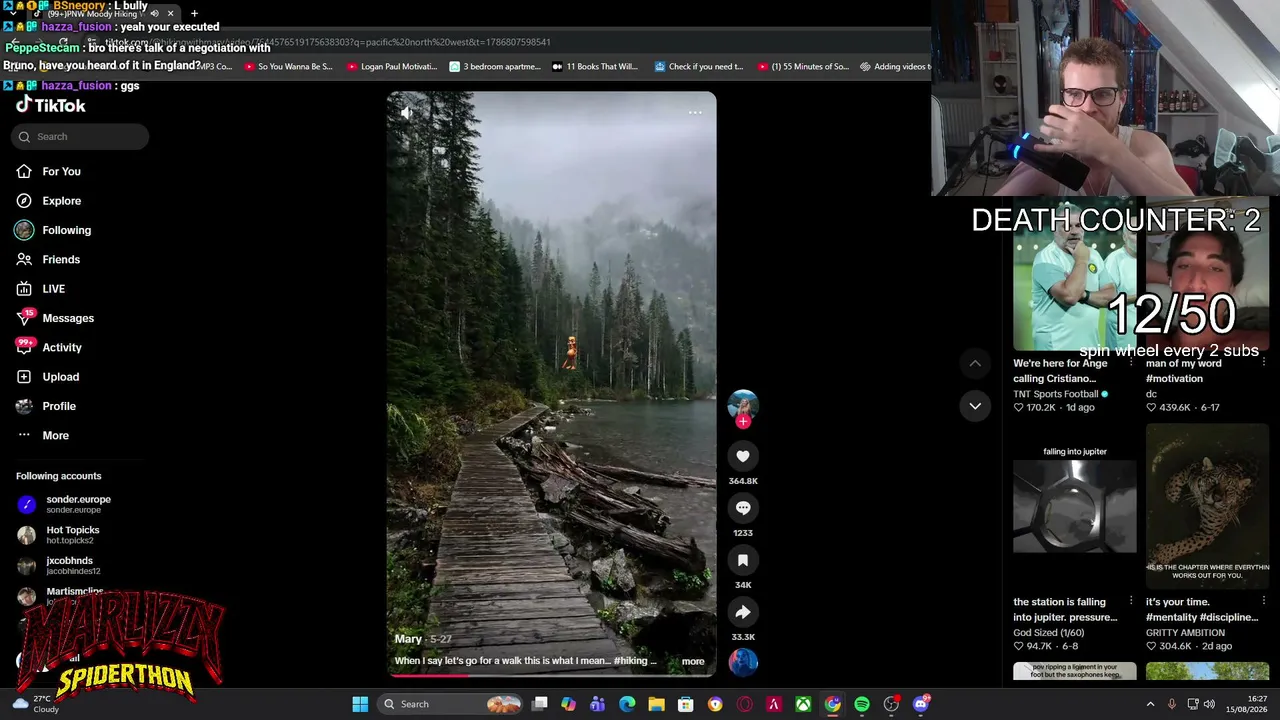Follow Mary with the red plus badge
Viewport: 1280px width, 720px height.
click(743, 422)
